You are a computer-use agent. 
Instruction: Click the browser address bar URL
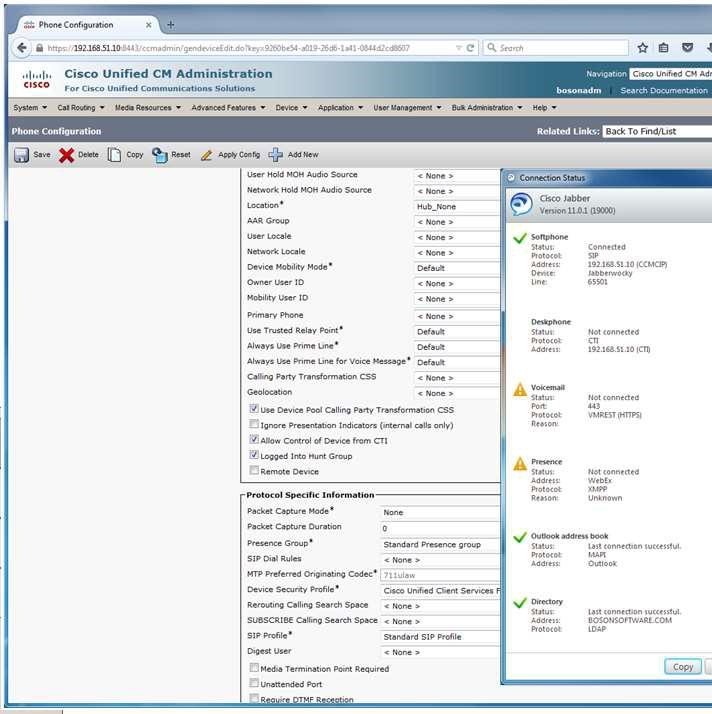coord(229,48)
